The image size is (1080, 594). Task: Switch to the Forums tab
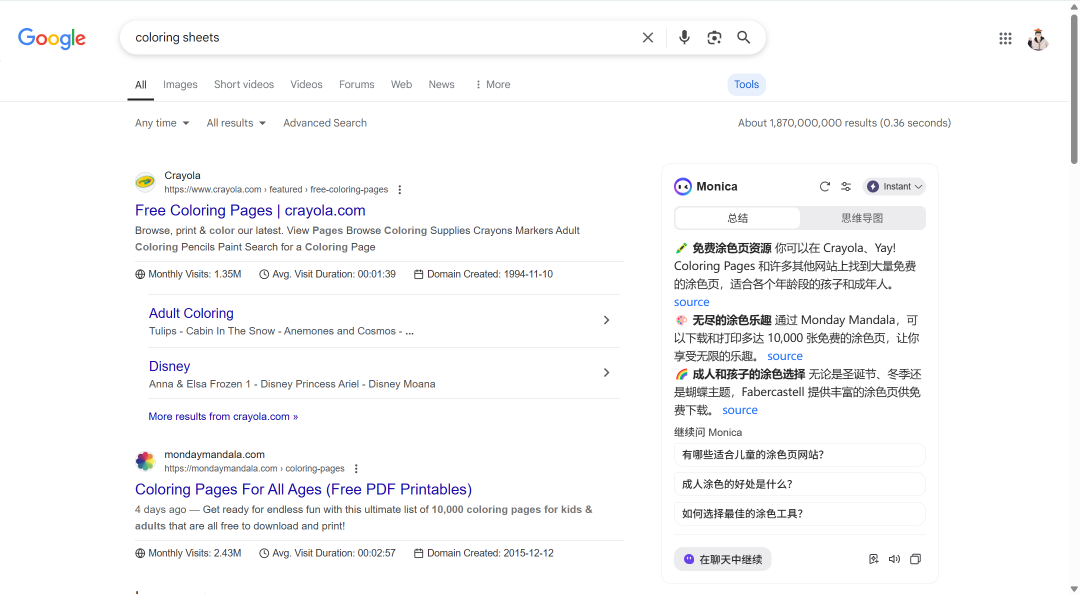[x=356, y=84]
